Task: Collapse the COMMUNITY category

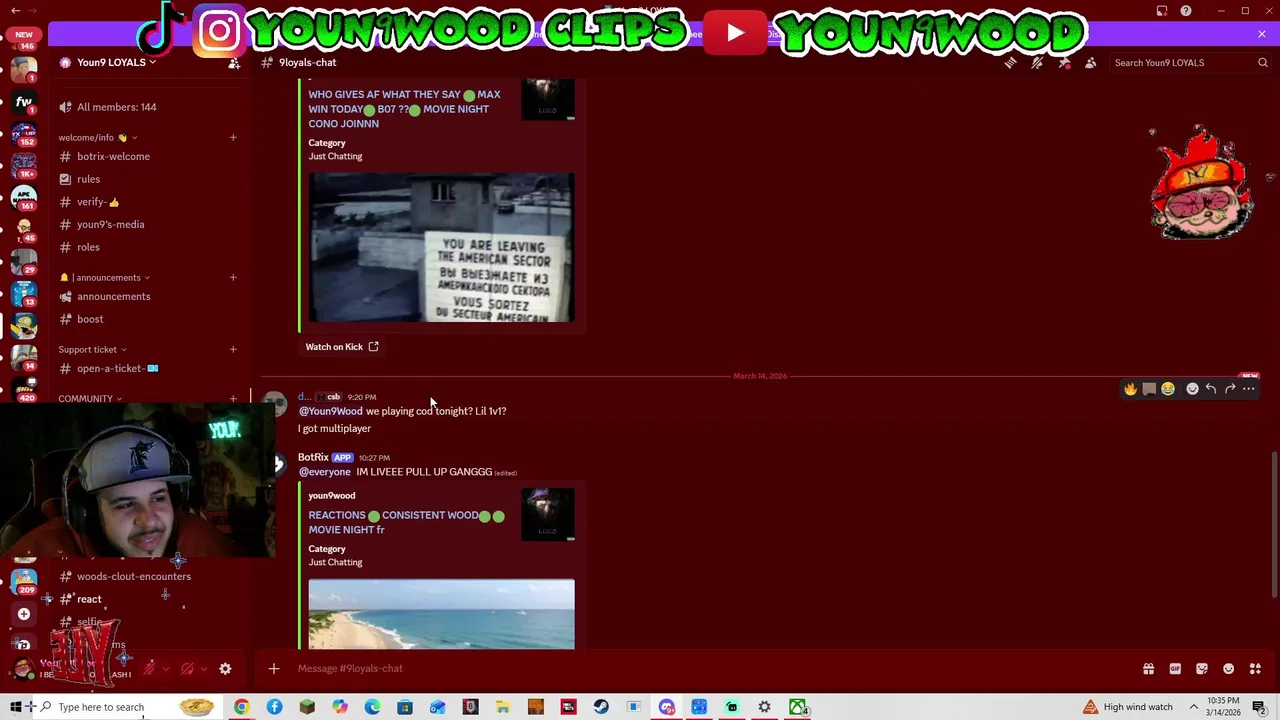Action: pos(90,398)
